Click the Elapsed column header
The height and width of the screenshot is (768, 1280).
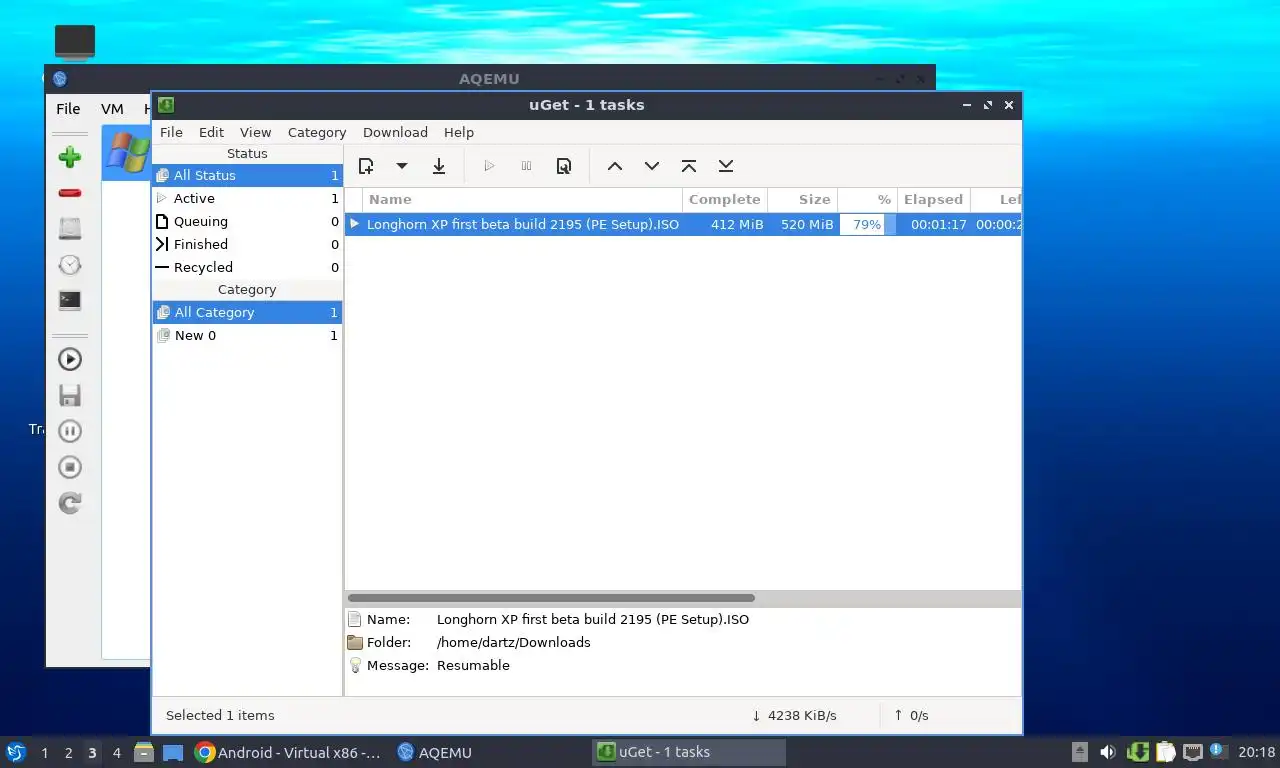click(x=933, y=199)
